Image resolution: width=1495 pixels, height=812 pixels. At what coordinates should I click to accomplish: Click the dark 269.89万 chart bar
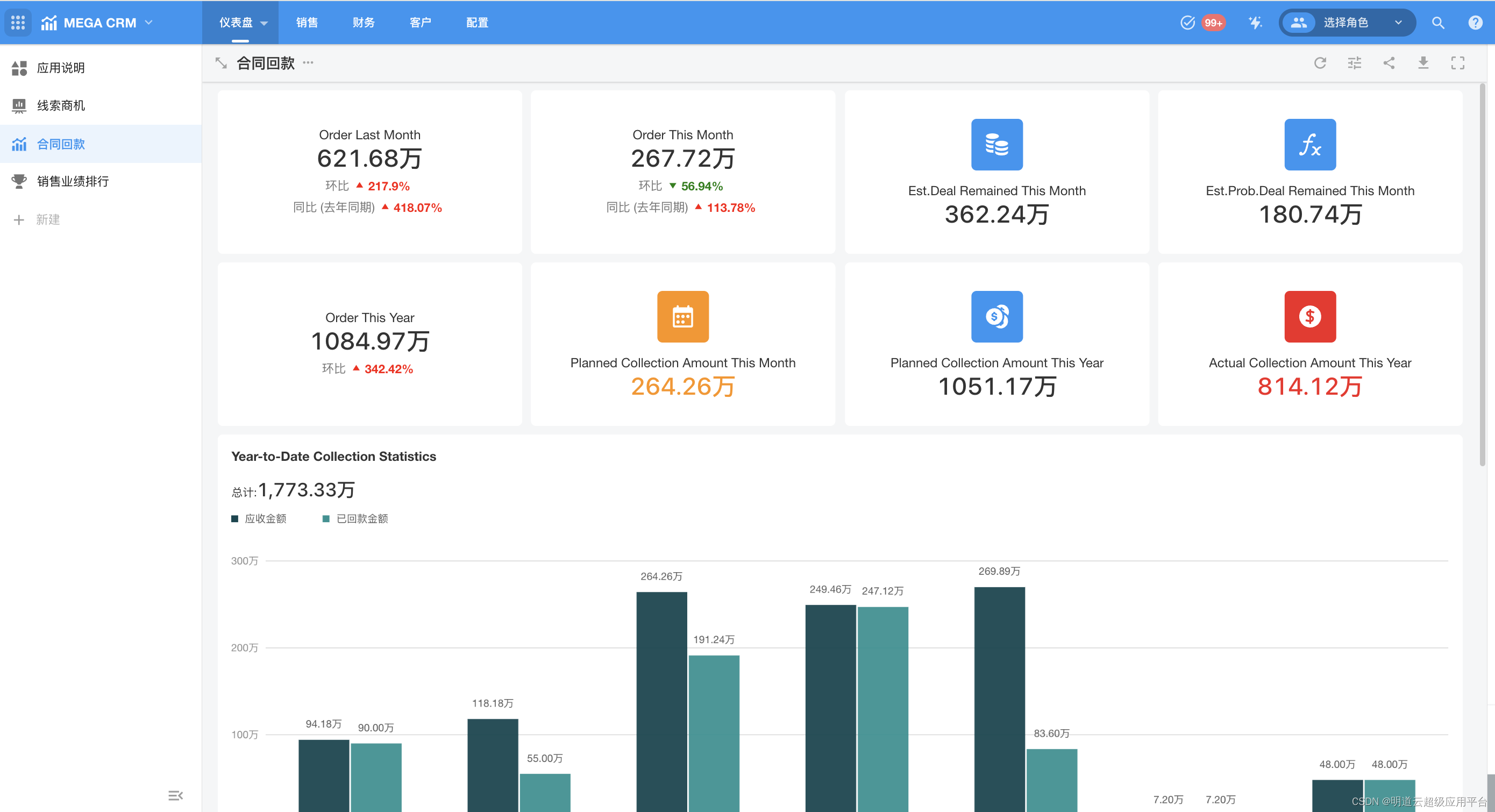(999, 699)
